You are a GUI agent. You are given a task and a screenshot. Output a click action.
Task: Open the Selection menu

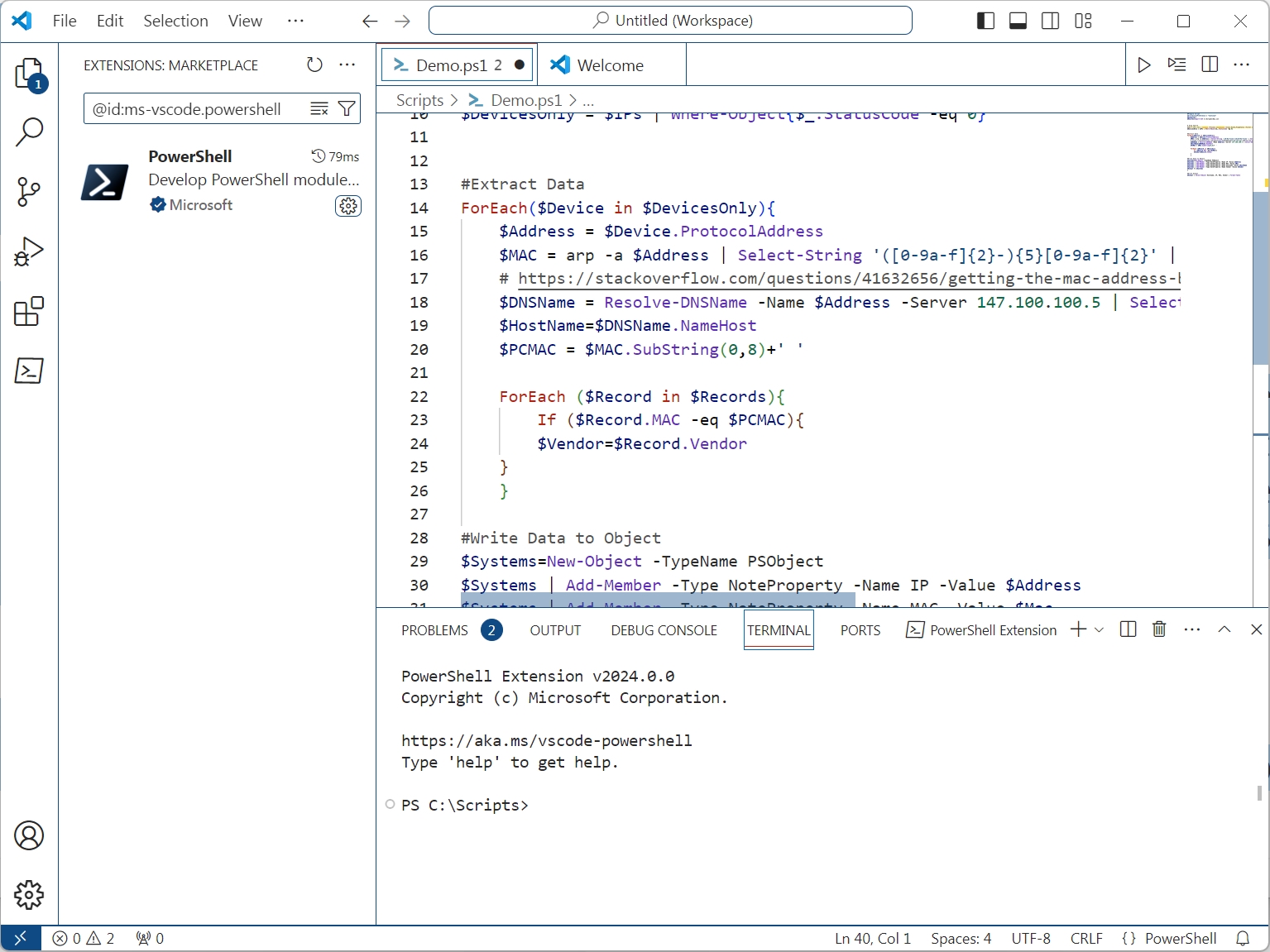point(175,21)
